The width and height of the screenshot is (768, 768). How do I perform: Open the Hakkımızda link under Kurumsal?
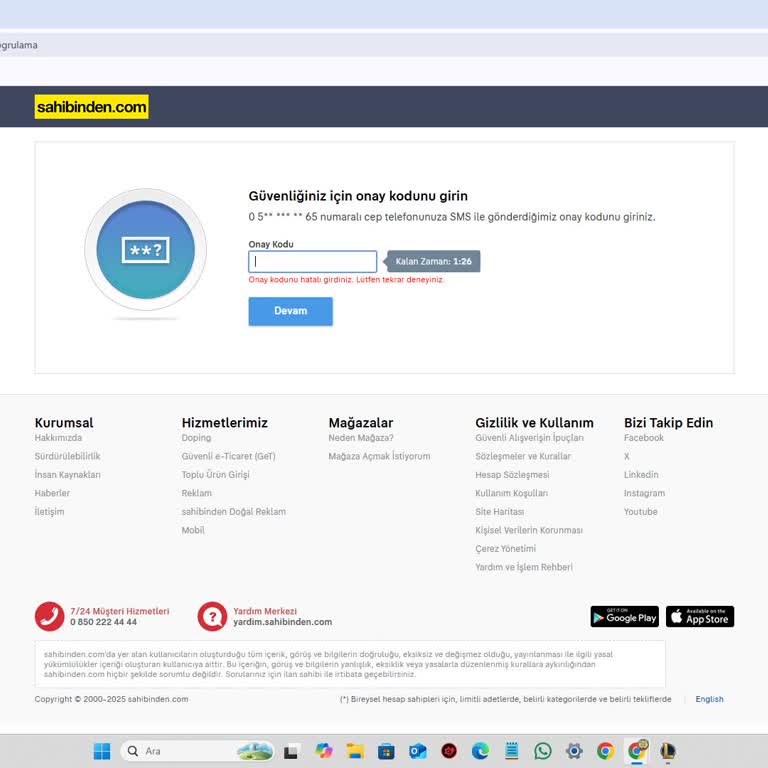tap(58, 438)
